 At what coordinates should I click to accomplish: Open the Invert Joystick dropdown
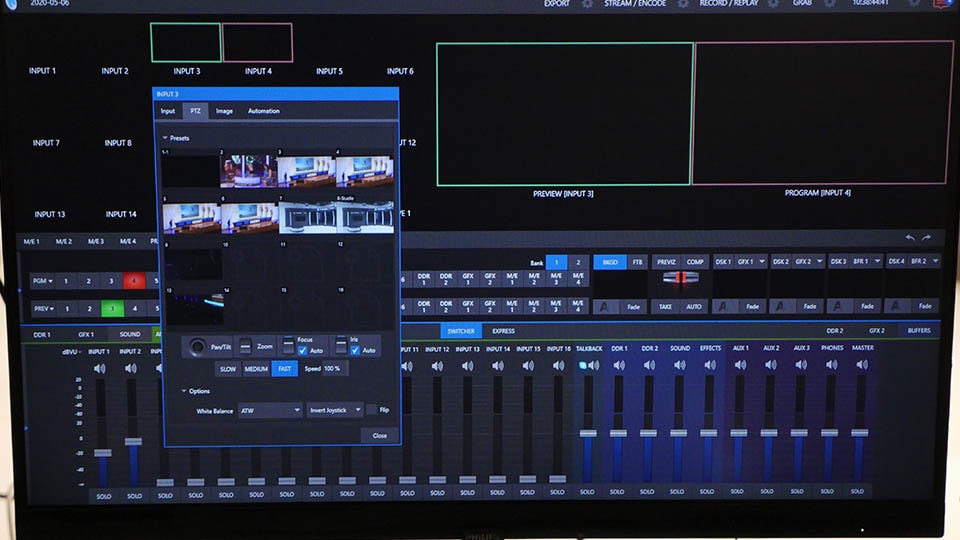pos(334,410)
